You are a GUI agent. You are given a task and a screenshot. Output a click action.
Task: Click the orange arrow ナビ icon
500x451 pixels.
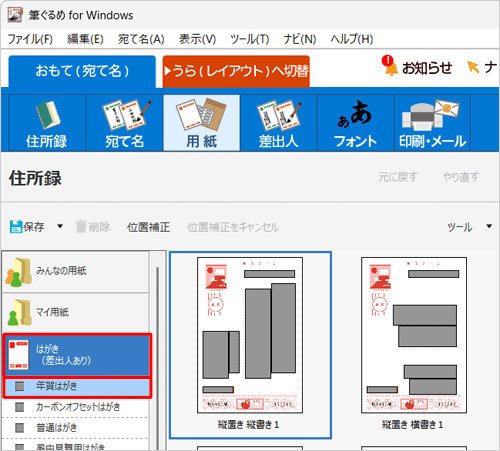(x=473, y=67)
